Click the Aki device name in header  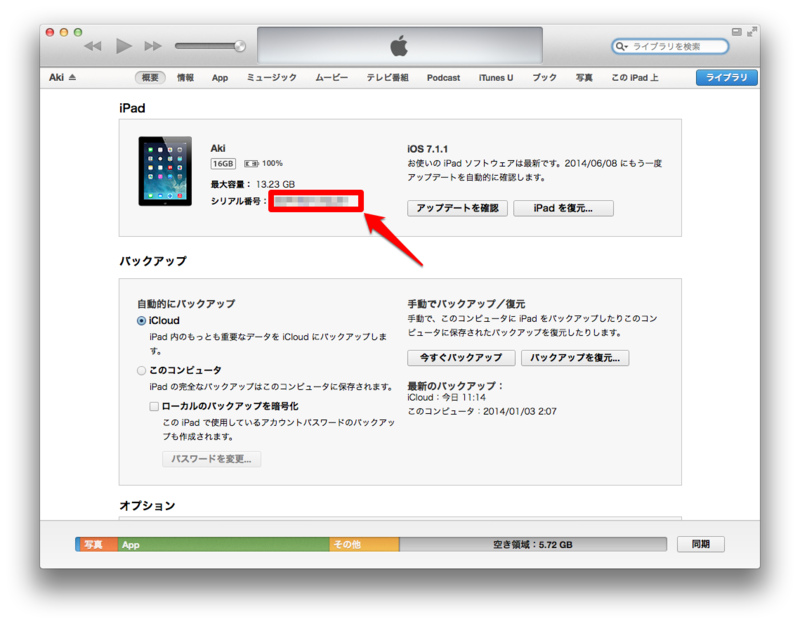[56, 78]
